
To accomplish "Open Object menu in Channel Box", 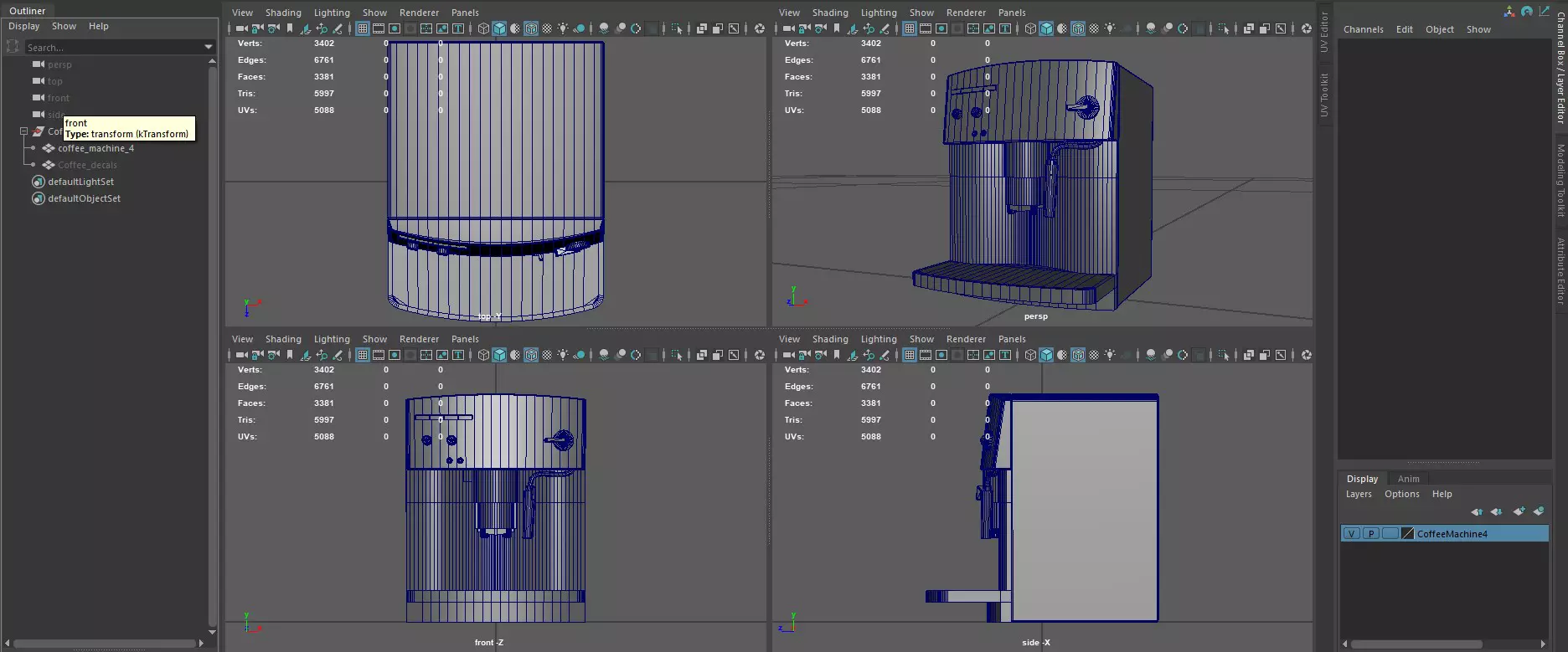I will (1440, 29).
